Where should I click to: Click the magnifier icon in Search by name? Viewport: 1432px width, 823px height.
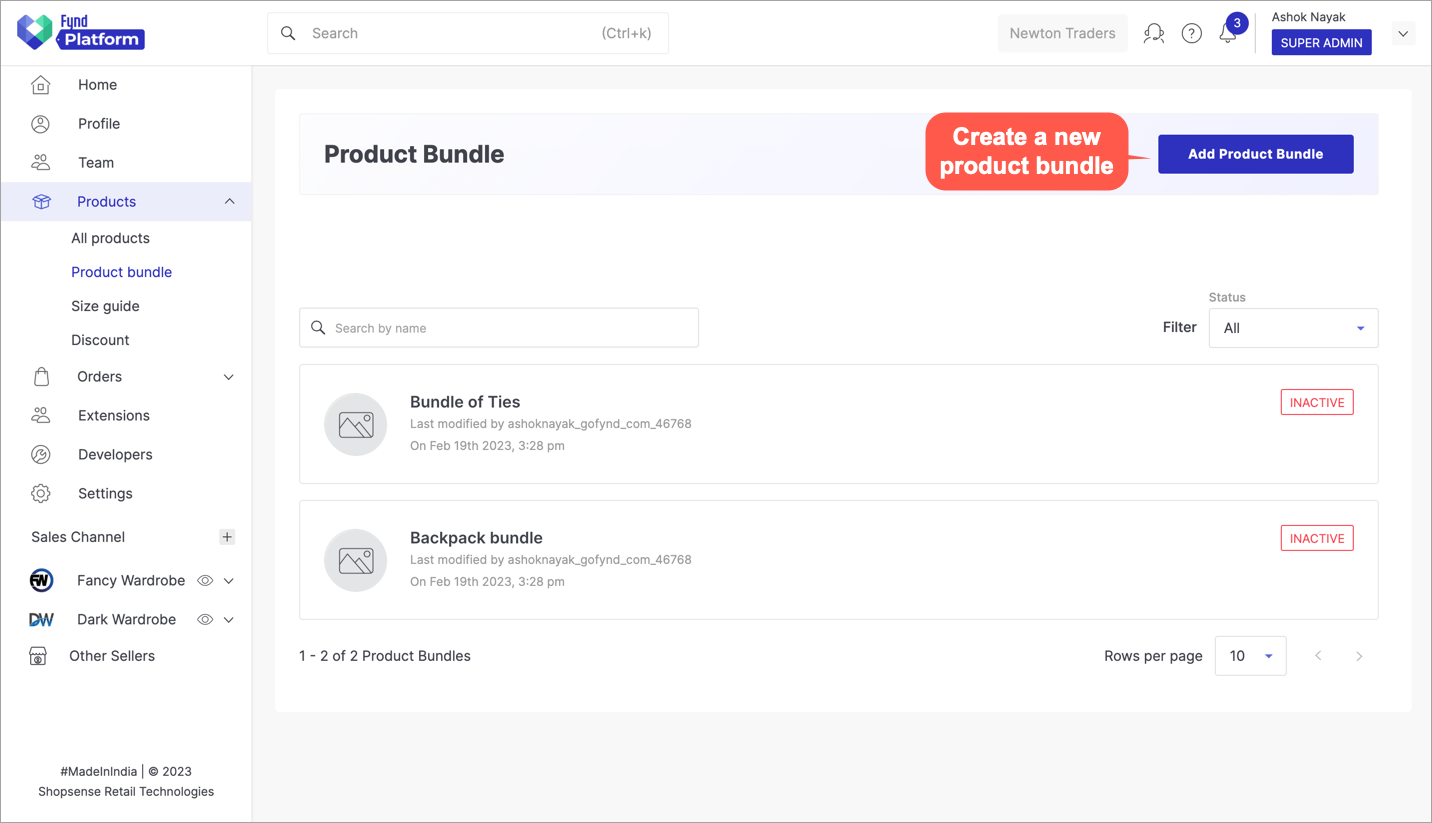318,328
